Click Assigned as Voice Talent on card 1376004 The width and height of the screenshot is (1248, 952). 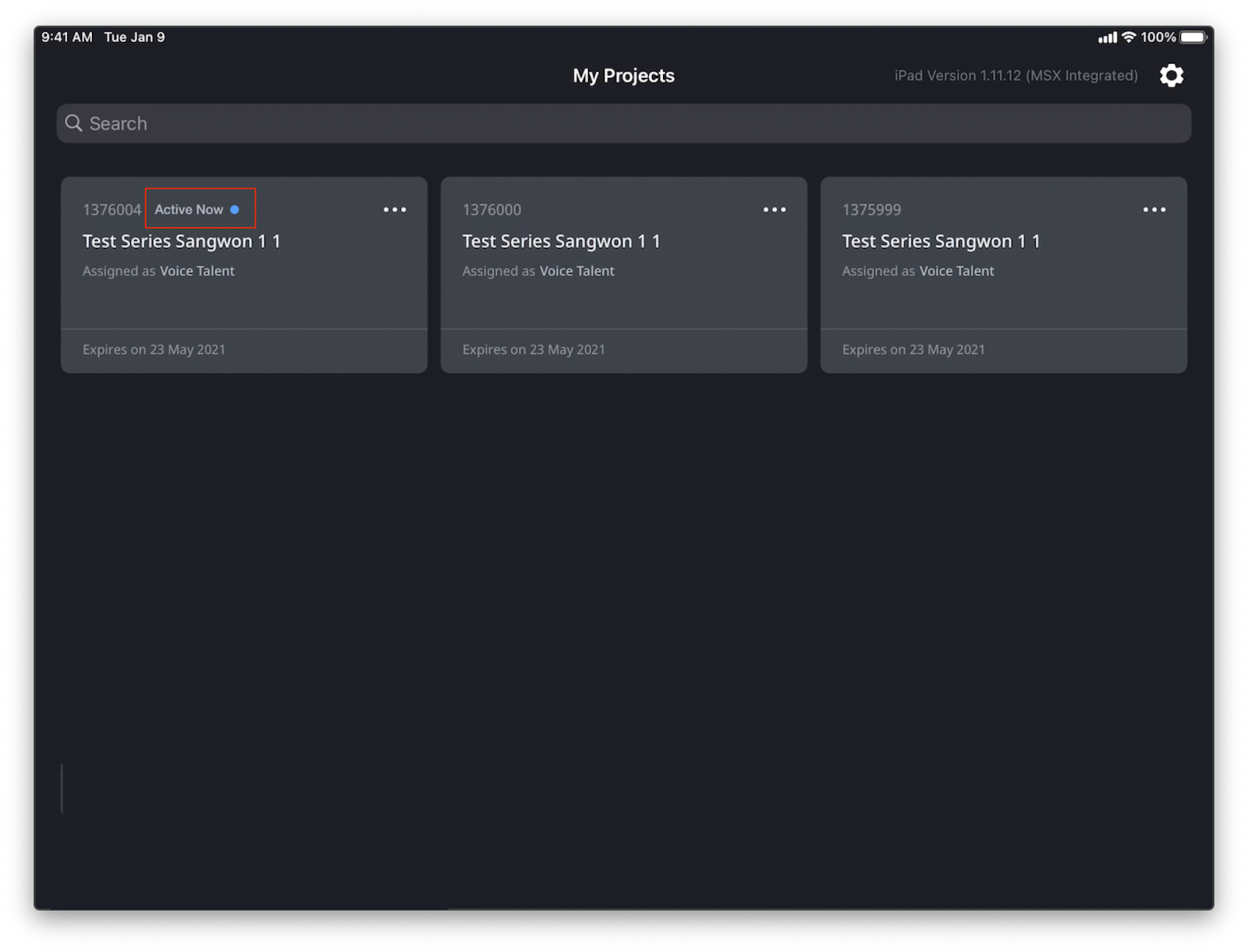(x=158, y=271)
